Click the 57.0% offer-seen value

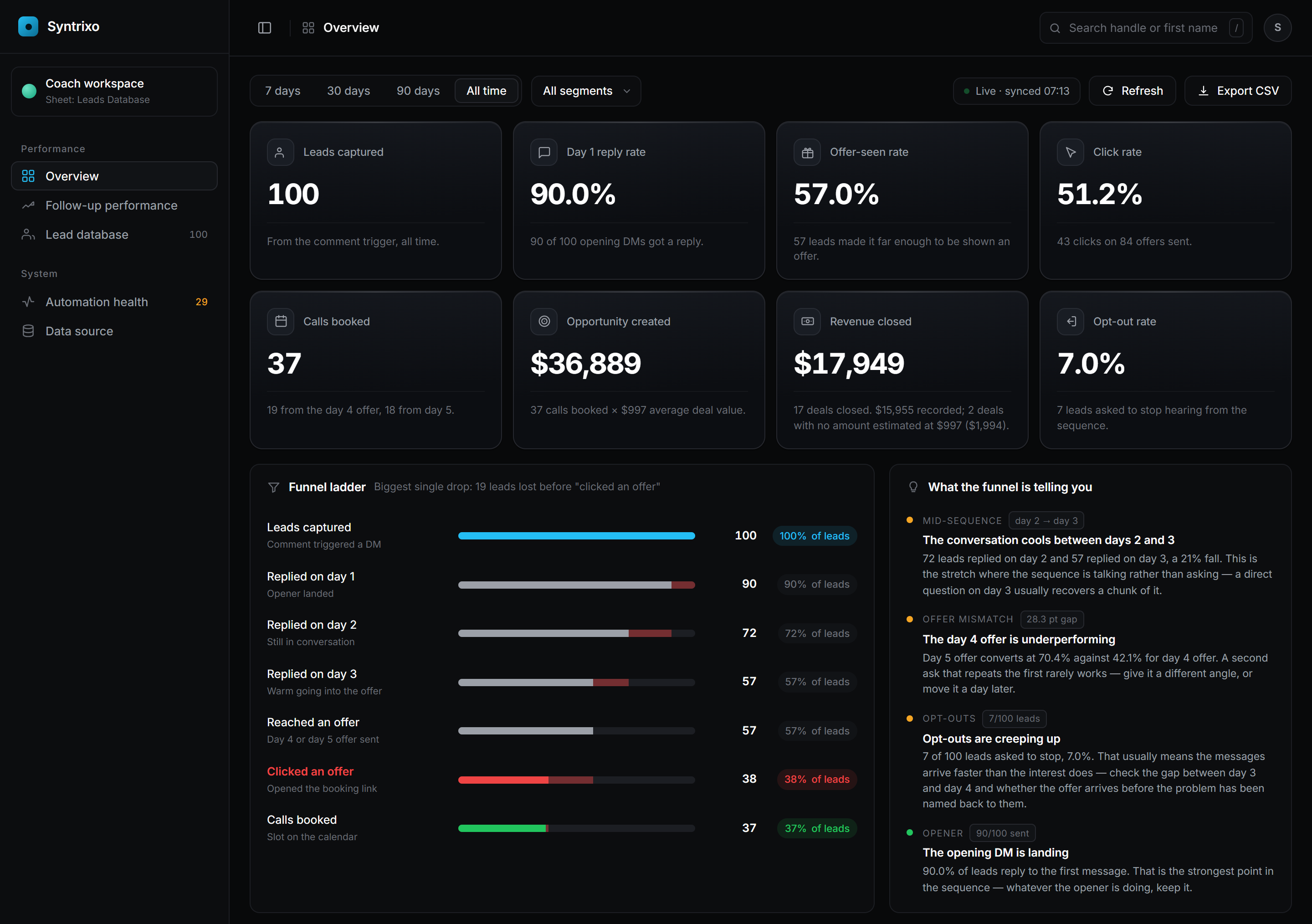coord(836,194)
